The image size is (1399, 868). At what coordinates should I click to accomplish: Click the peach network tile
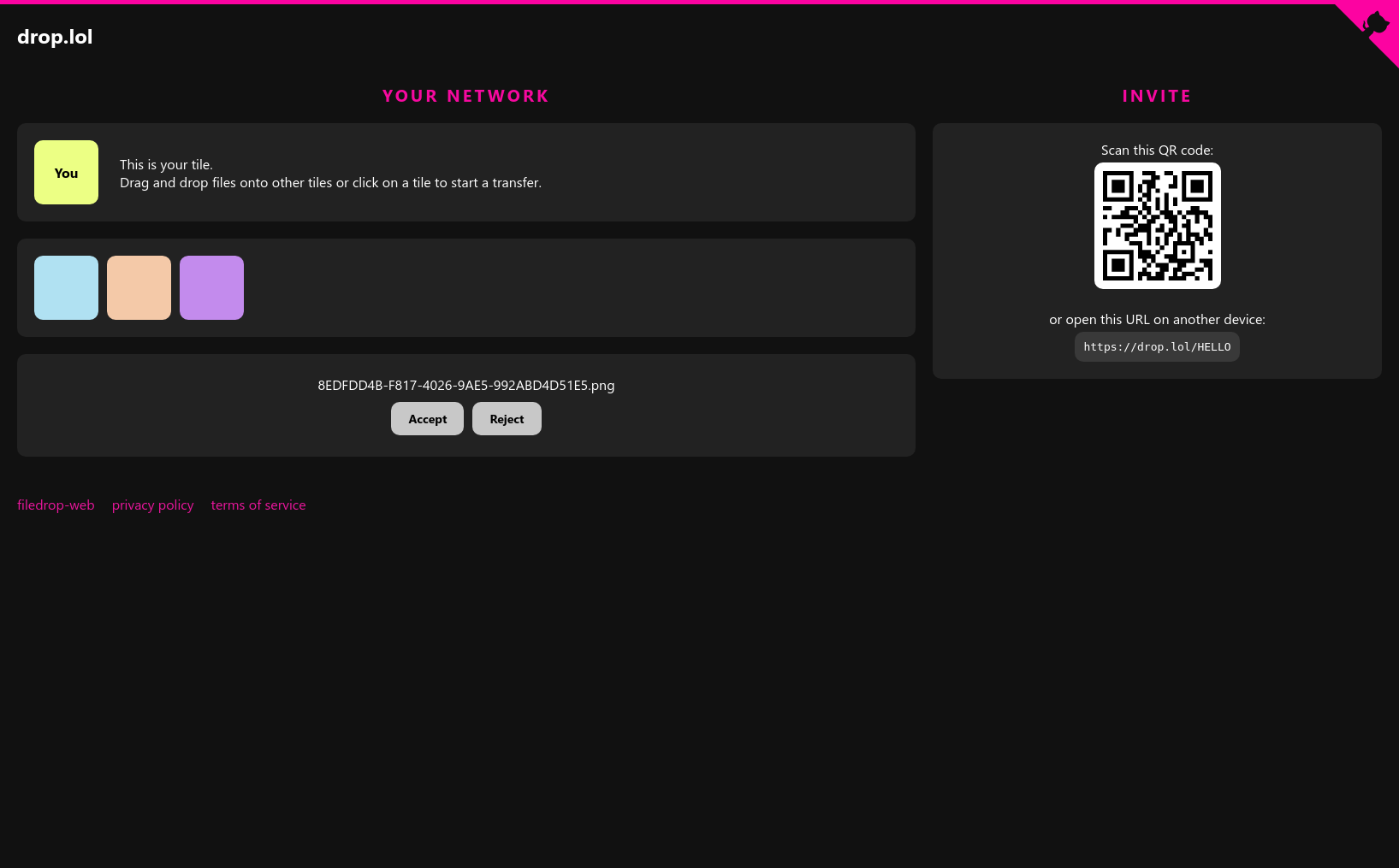click(139, 288)
